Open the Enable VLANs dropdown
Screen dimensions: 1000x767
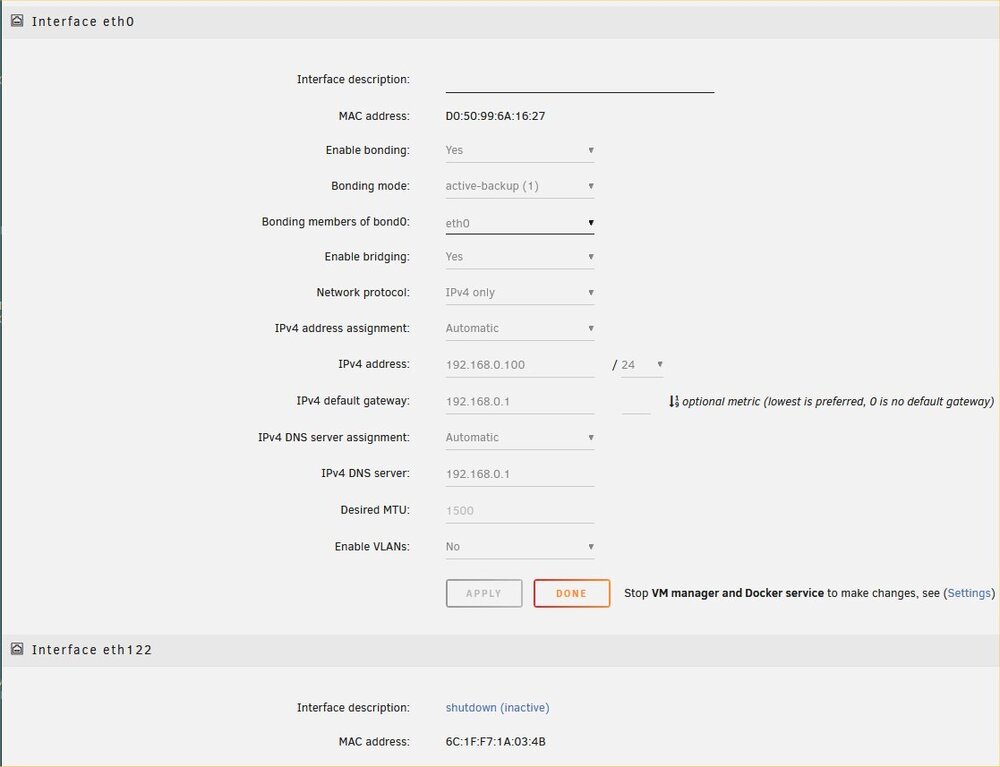pos(520,547)
